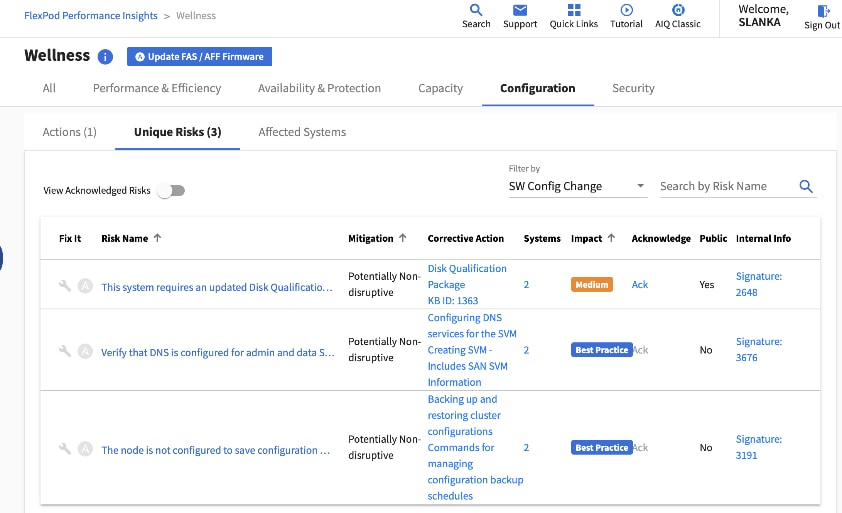Select Unique Risks (3) tab
The image size is (842, 513).
pyautogui.click(x=177, y=132)
